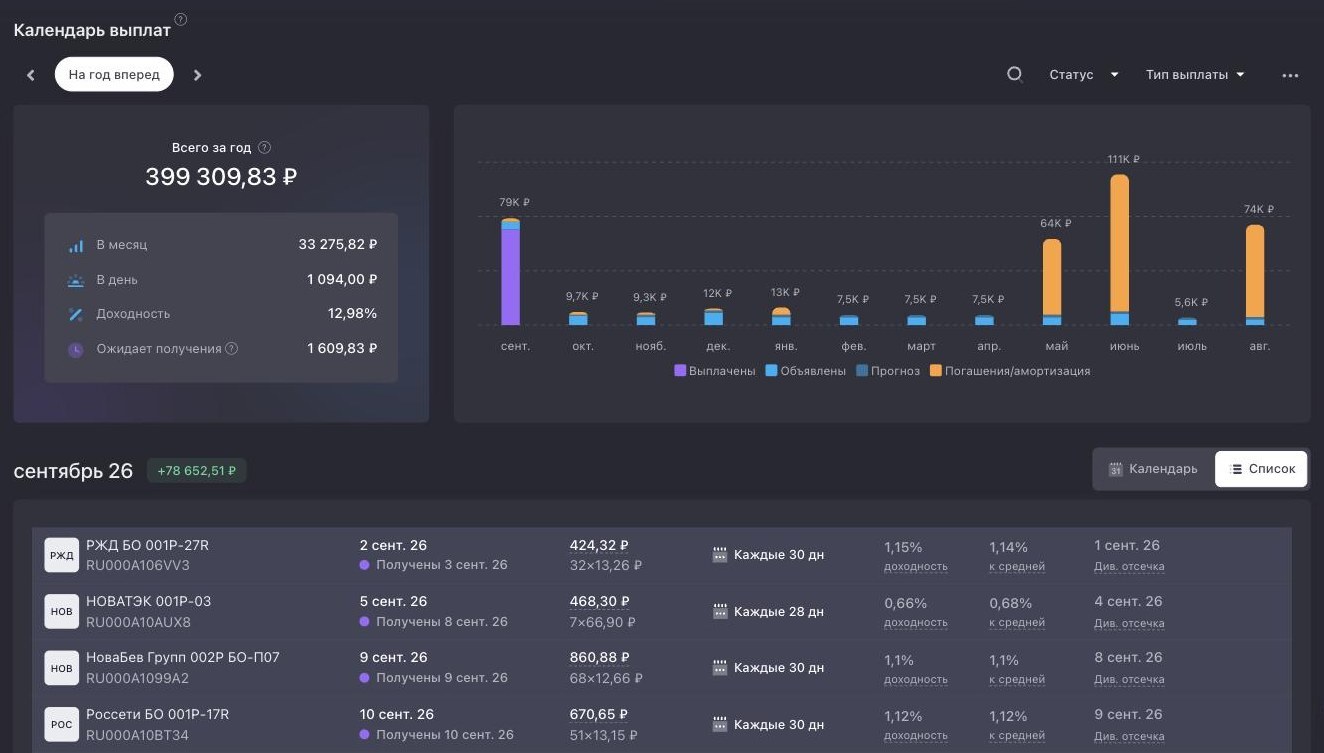This screenshot has width=1324, height=753.
Task: Click к средней label under 0,68%
Action: [x=1017, y=622]
